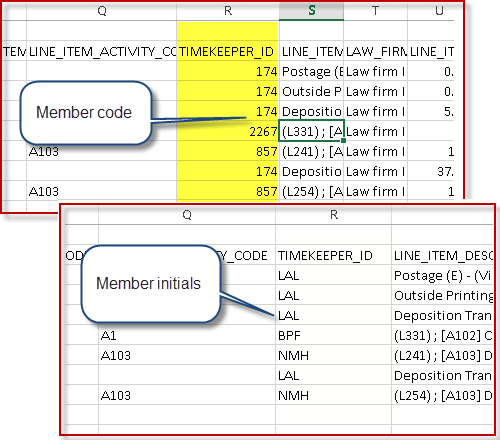The width and height of the screenshot is (500, 440).
Task: Select column S header in top spreadsheet
Action: tap(311, 11)
